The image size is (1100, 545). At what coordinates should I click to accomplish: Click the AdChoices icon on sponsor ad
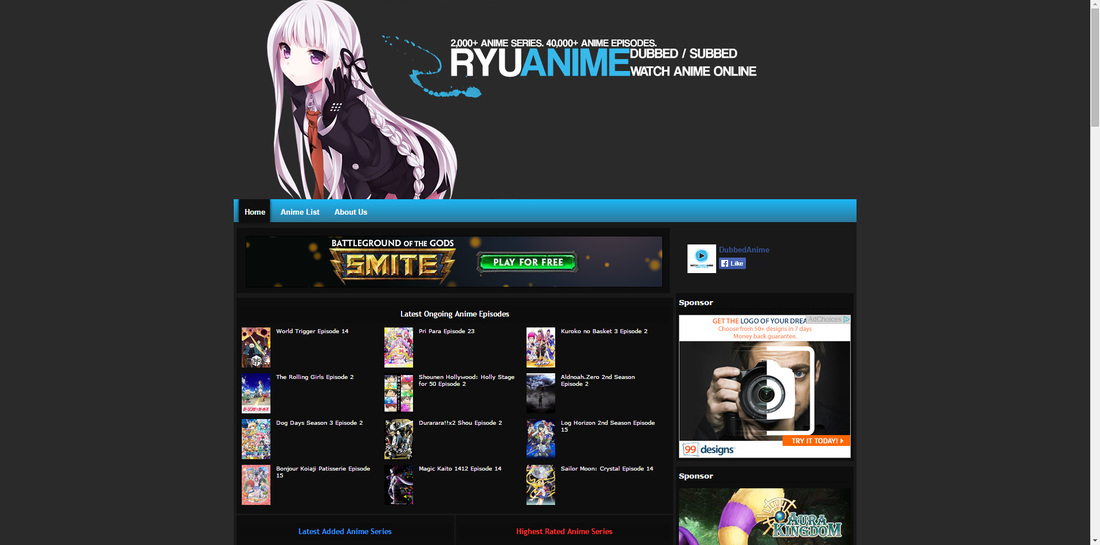846,319
